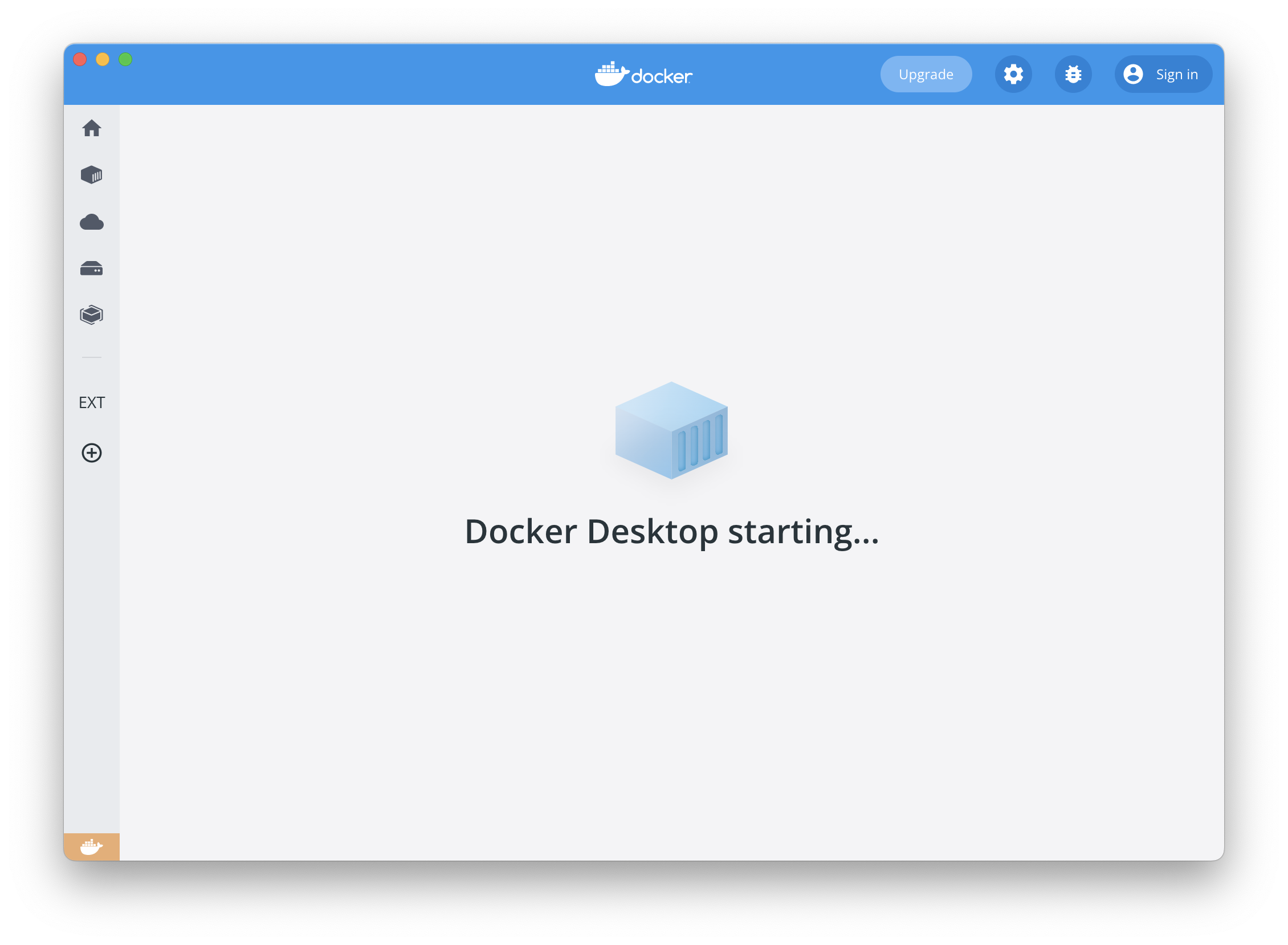
Task: Click the Sign in button
Action: tap(1176, 74)
